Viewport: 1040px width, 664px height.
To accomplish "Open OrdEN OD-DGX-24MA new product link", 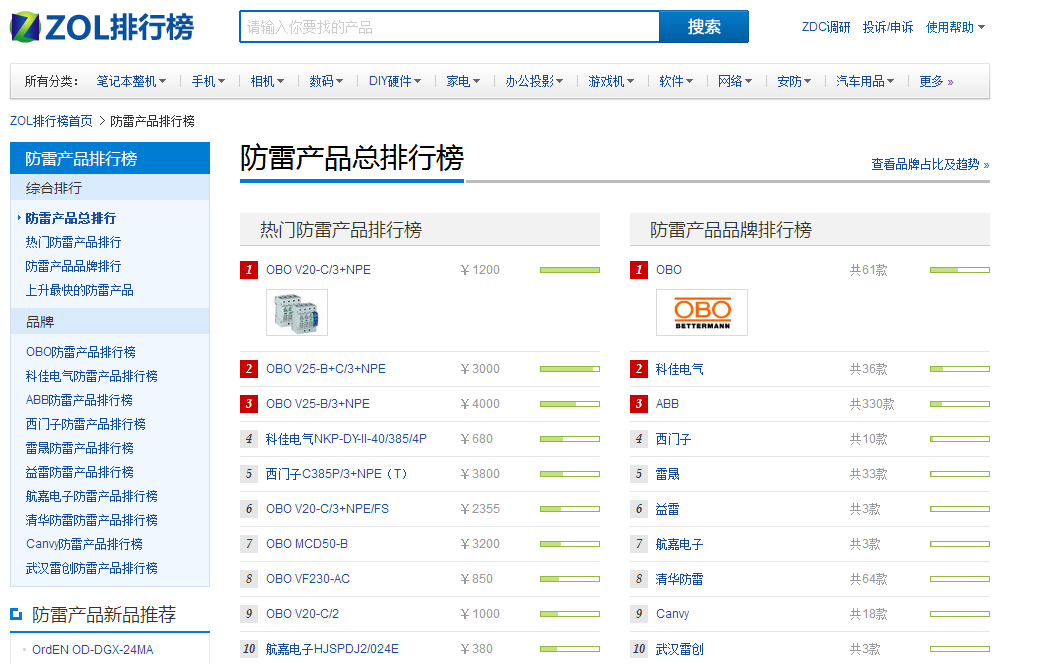I will pos(93,649).
